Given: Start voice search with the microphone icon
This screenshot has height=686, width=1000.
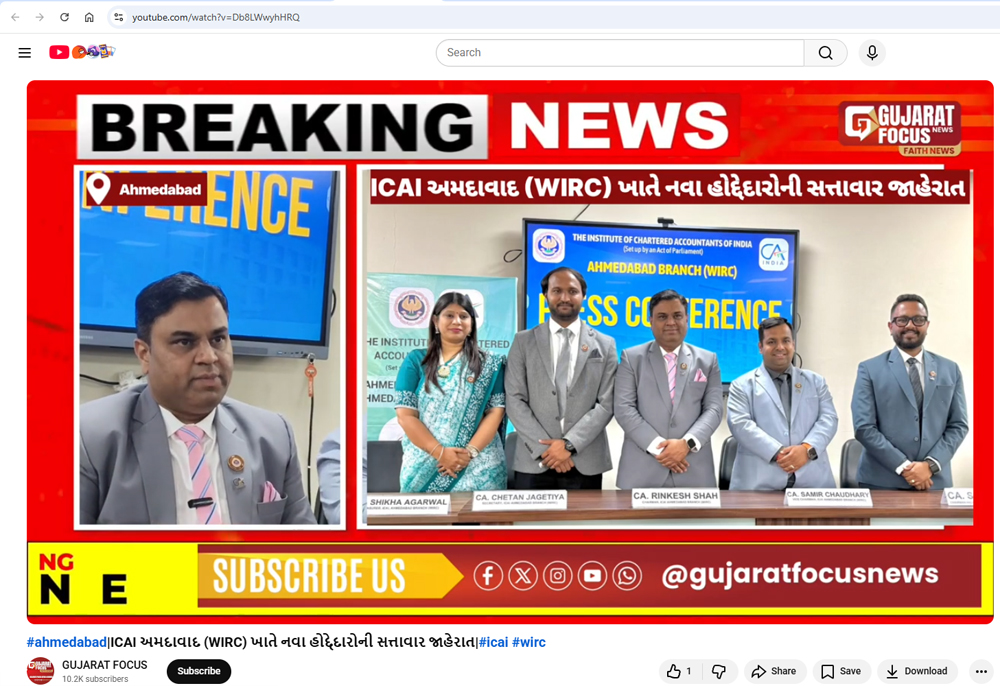Looking at the screenshot, I should tap(872, 53).
